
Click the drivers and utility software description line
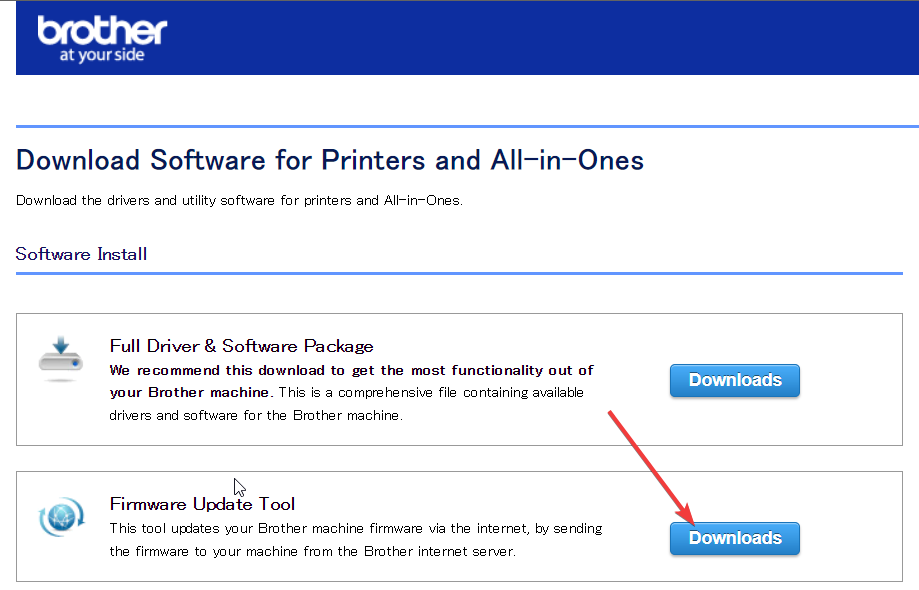[239, 200]
